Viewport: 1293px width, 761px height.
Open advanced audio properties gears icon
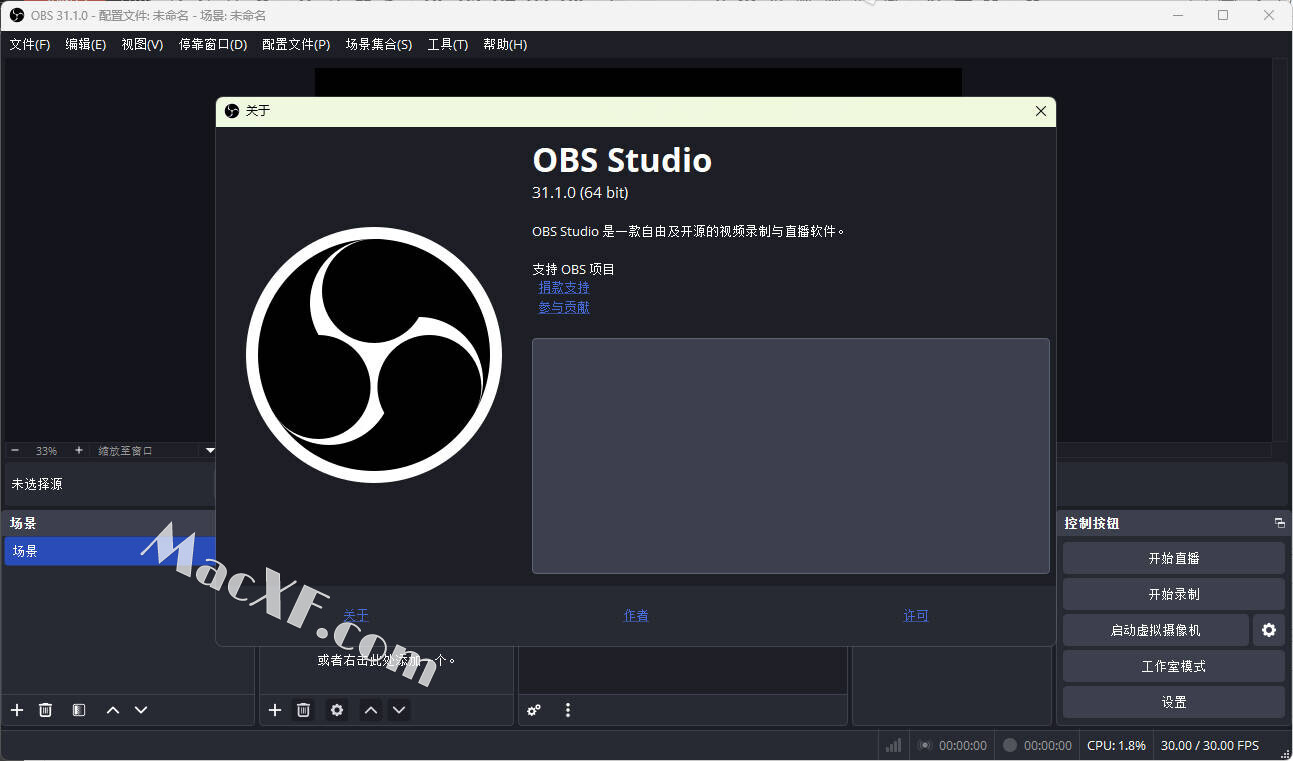[534, 710]
